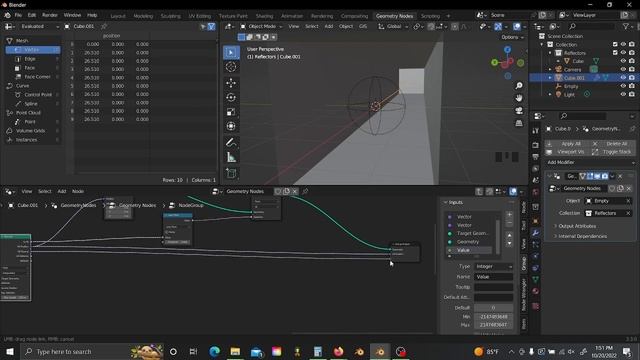Select the Value input in Inputs list
The width and height of the screenshot is (640, 360).
click(469, 250)
